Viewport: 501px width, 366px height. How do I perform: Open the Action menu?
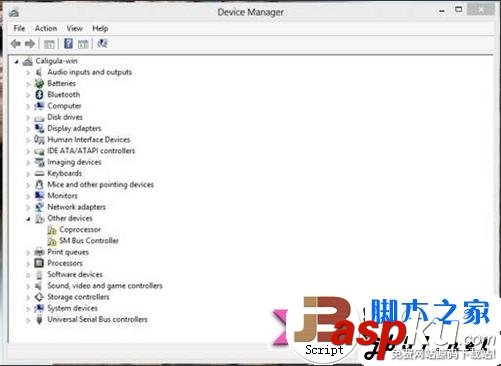[46, 28]
